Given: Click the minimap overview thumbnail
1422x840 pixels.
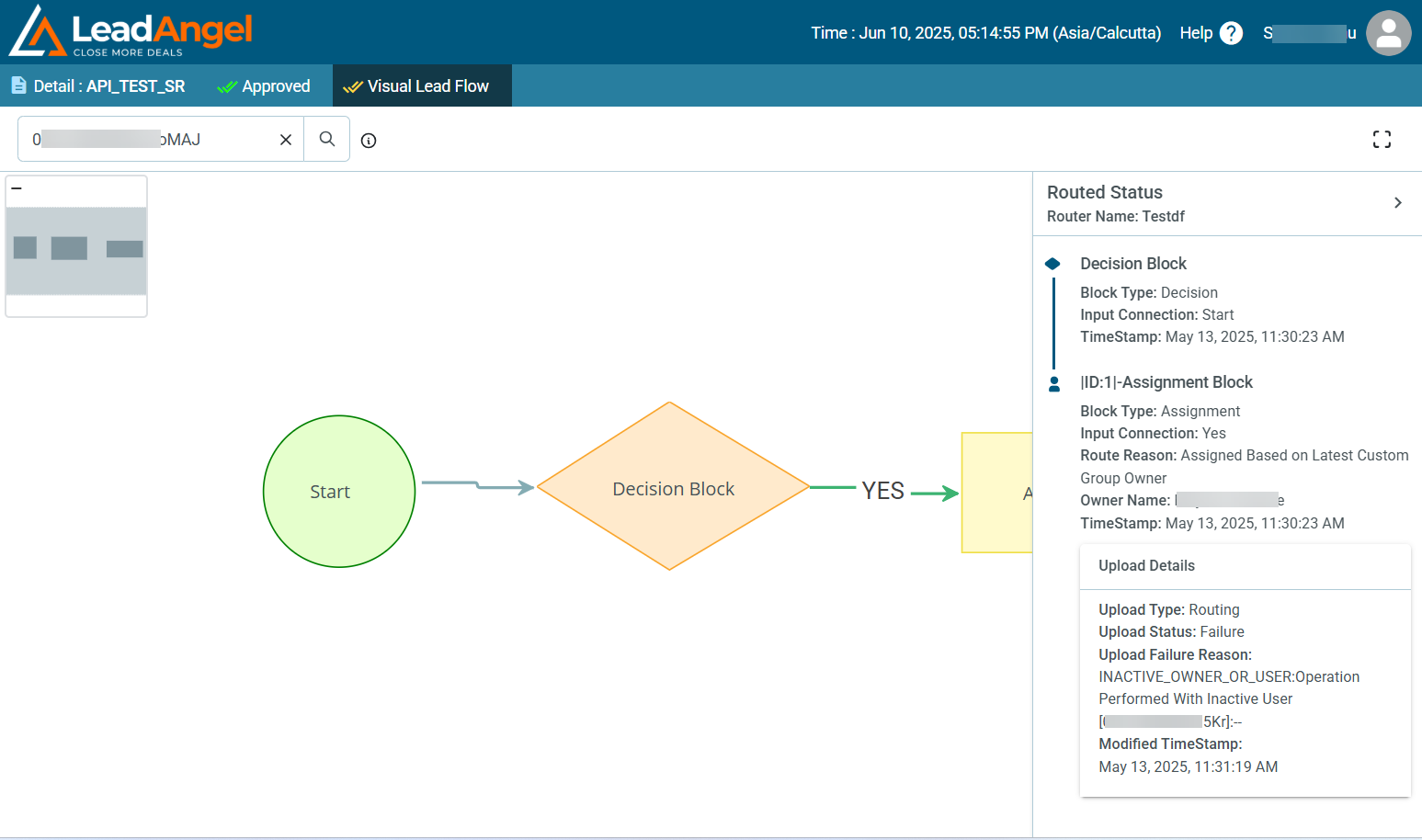Looking at the screenshot, I should pos(76,251).
